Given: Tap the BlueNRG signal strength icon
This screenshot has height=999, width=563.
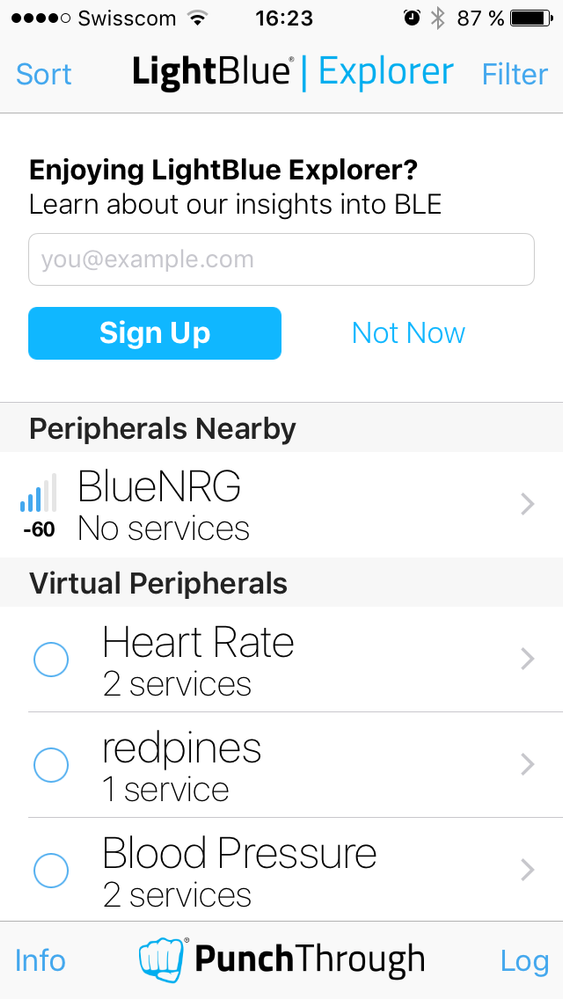Looking at the screenshot, I should click(38, 492).
